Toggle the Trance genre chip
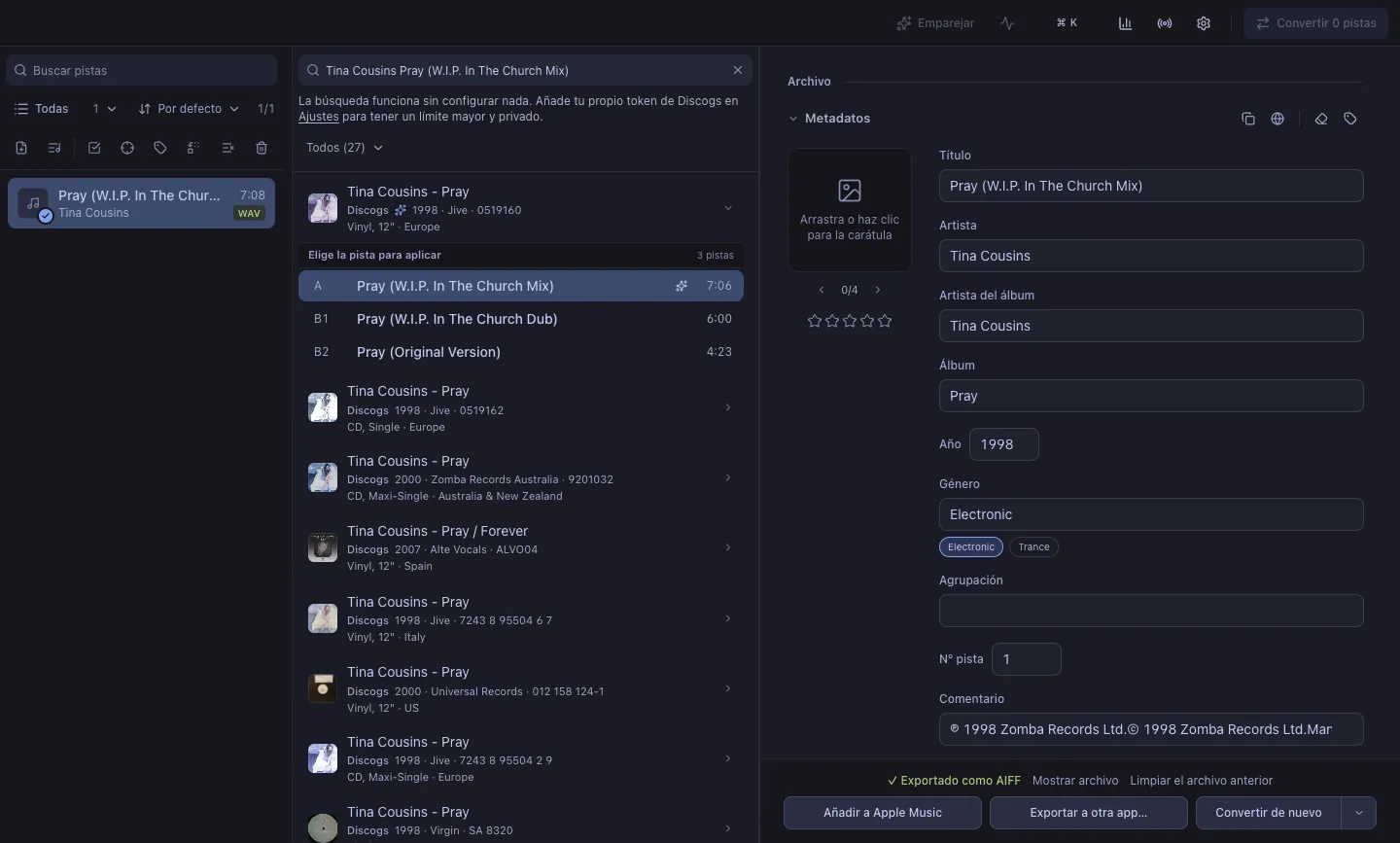Viewport: 1400px width, 843px height. (x=1034, y=547)
